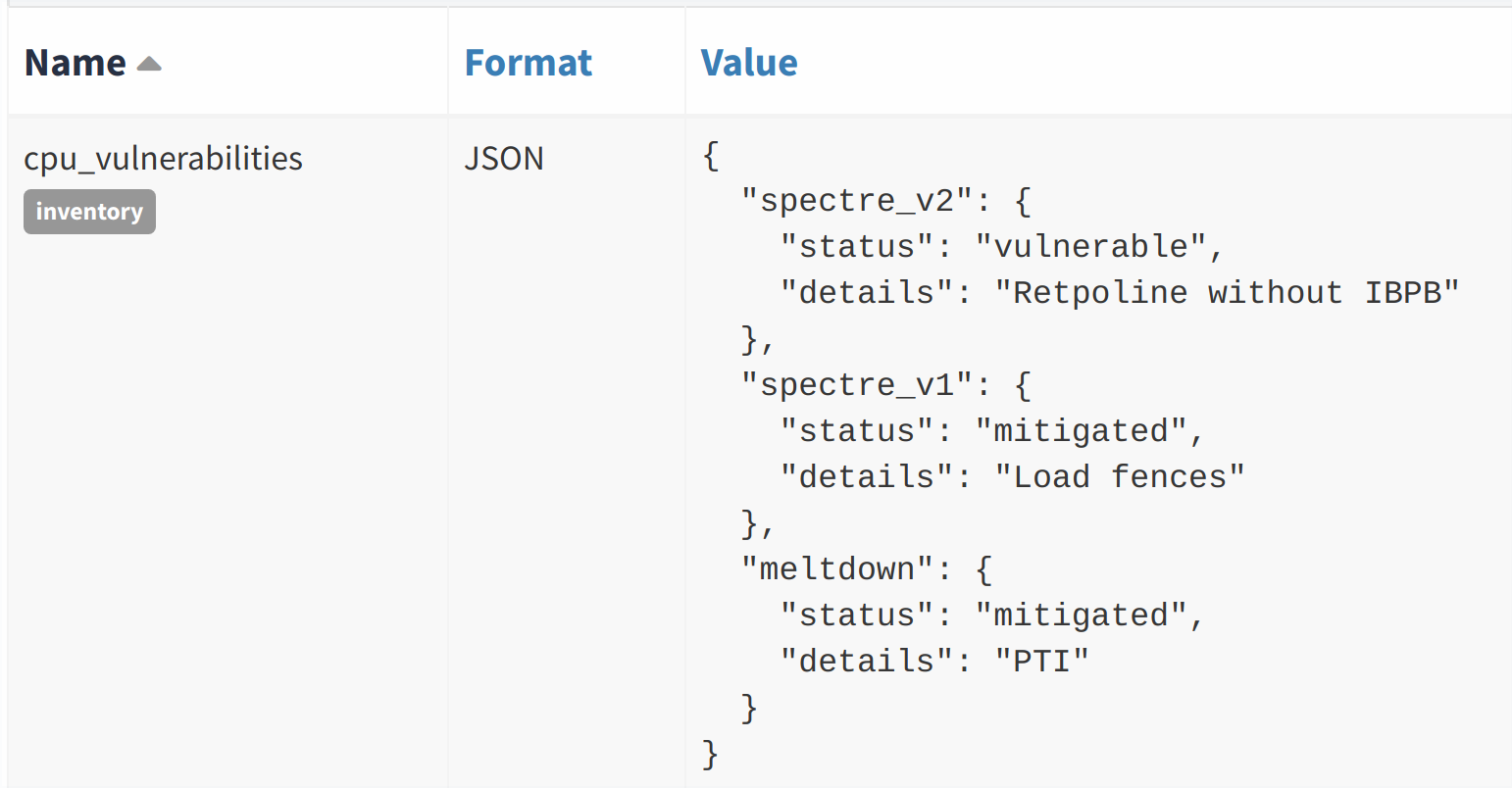Click the JSON format cell

click(x=504, y=159)
